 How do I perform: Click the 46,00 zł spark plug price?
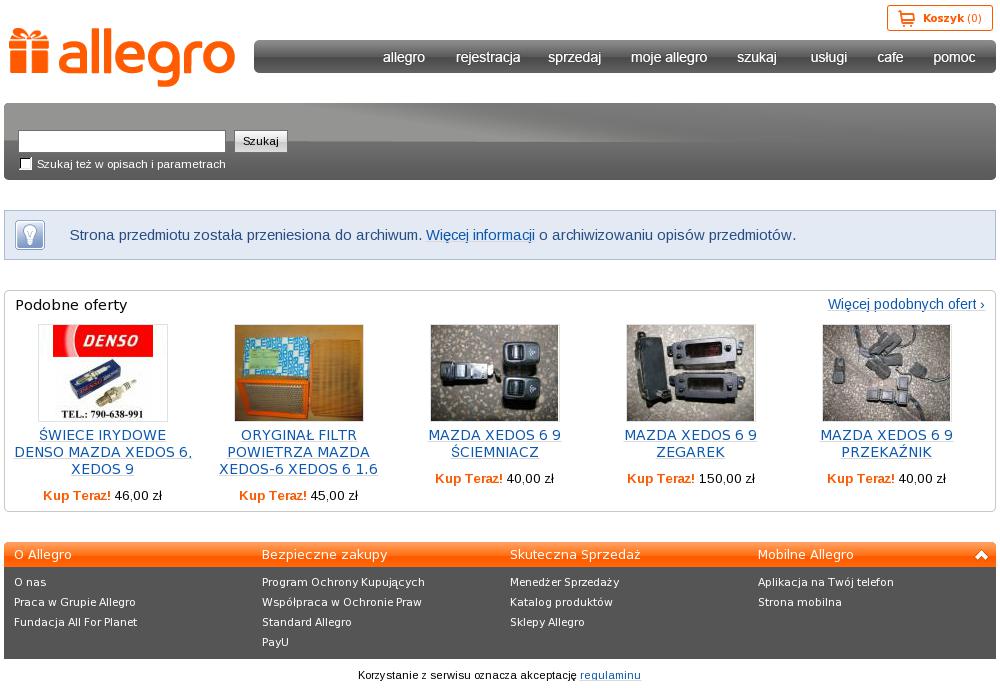pos(138,496)
